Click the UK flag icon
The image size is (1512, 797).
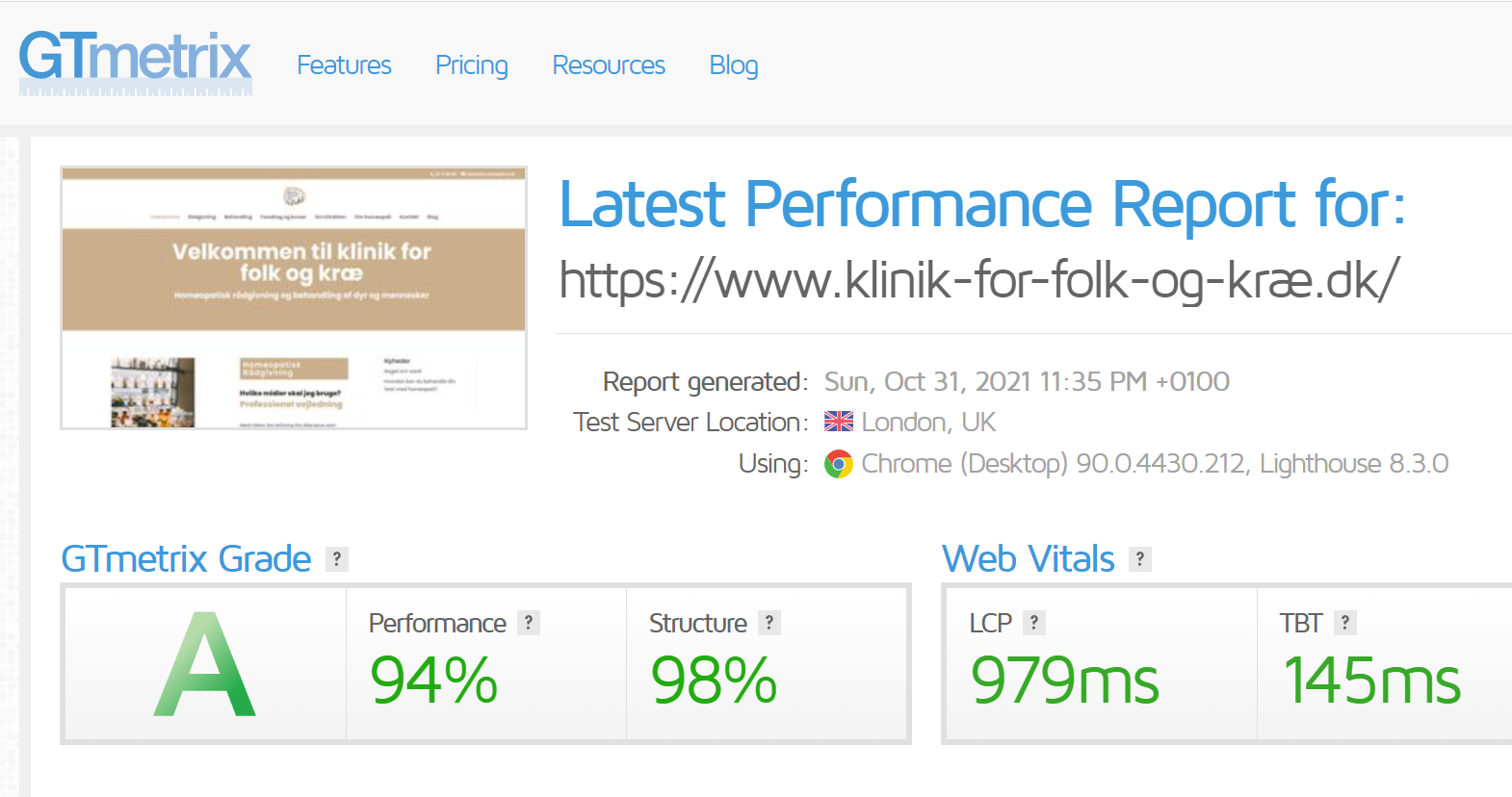coord(839,422)
